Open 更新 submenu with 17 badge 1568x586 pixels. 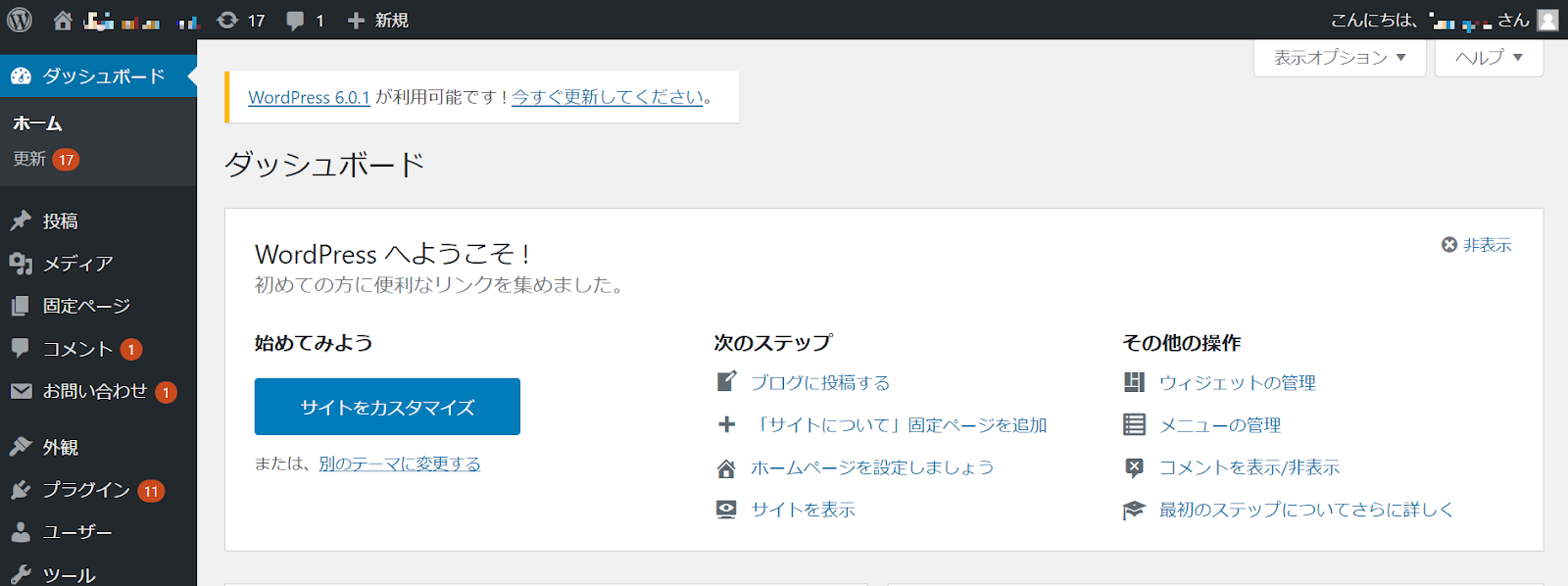click(46, 159)
